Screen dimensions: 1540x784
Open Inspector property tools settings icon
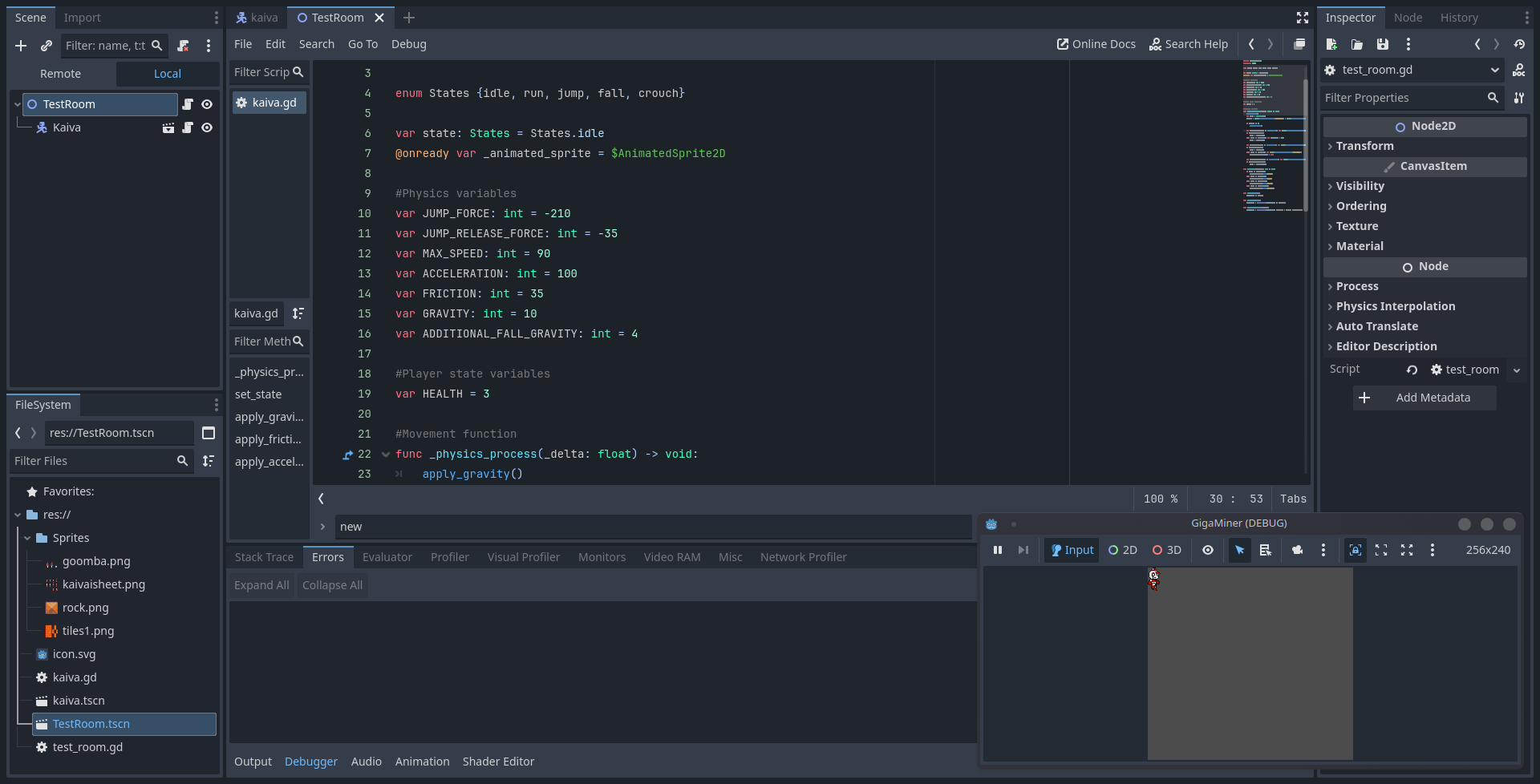coord(1519,98)
